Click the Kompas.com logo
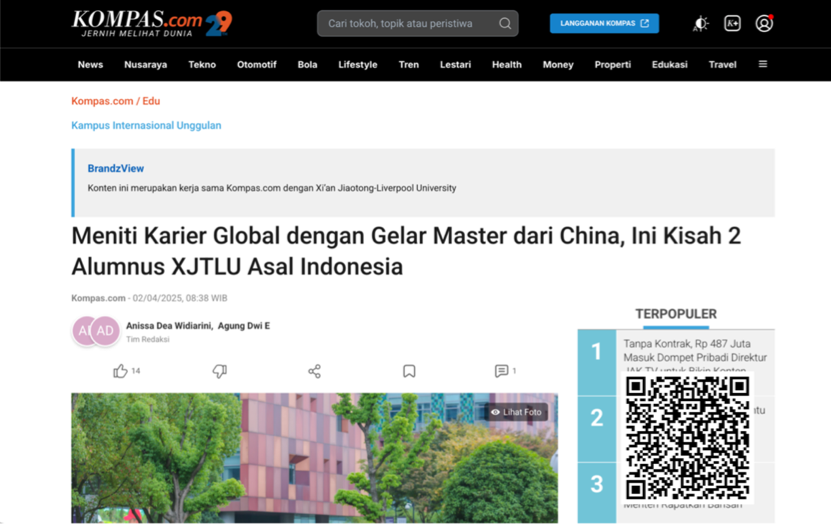The width and height of the screenshot is (831, 527). (152, 24)
